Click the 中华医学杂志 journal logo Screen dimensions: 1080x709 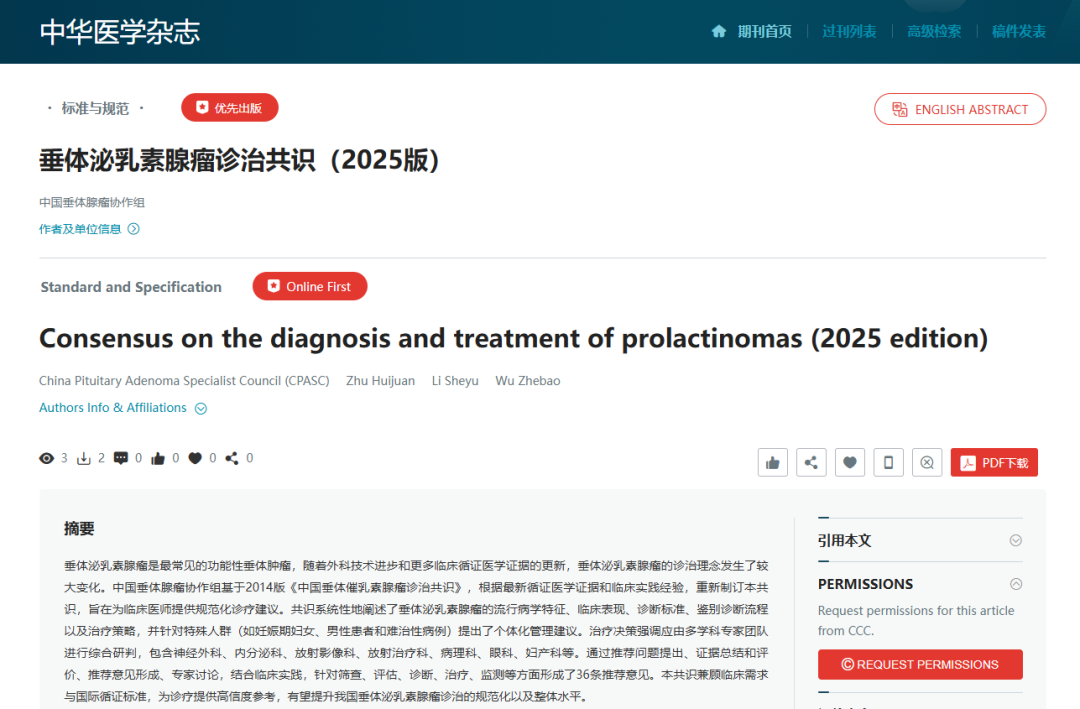pyautogui.click(x=120, y=31)
